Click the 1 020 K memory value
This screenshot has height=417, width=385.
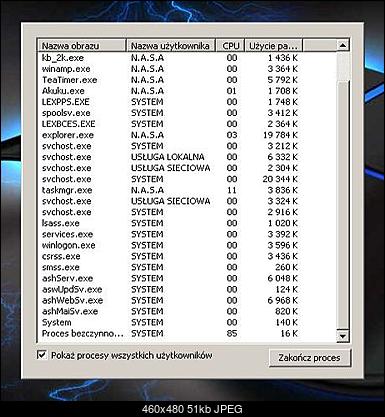click(283, 223)
